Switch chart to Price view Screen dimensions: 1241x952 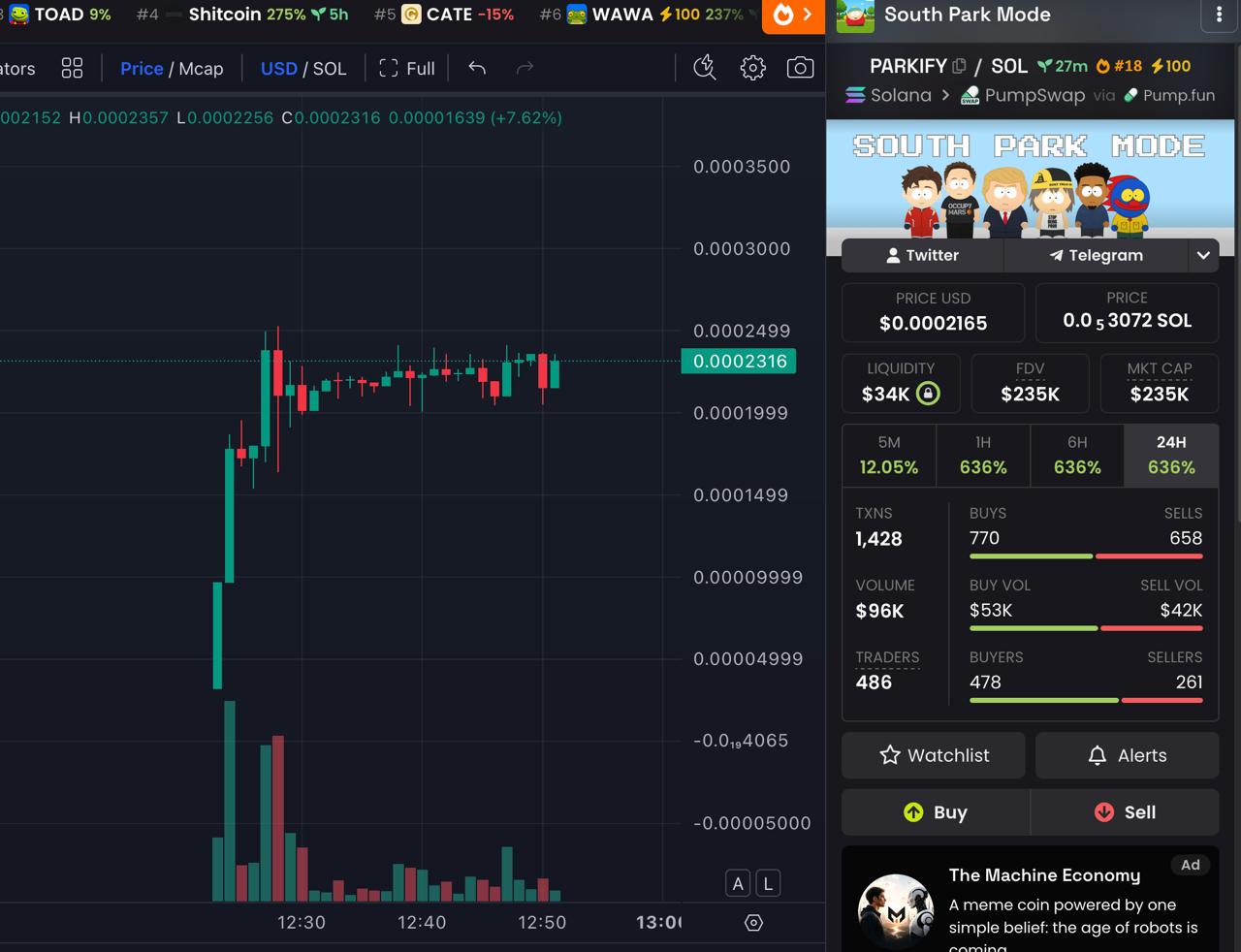pyautogui.click(x=142, y=69)
